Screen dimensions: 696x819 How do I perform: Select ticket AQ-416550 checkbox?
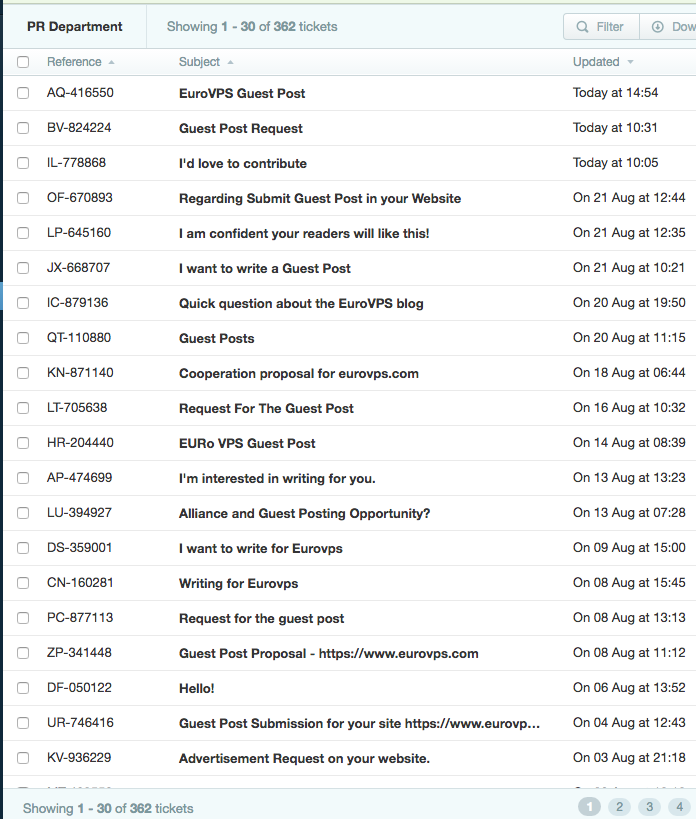(x=23, y=93)
